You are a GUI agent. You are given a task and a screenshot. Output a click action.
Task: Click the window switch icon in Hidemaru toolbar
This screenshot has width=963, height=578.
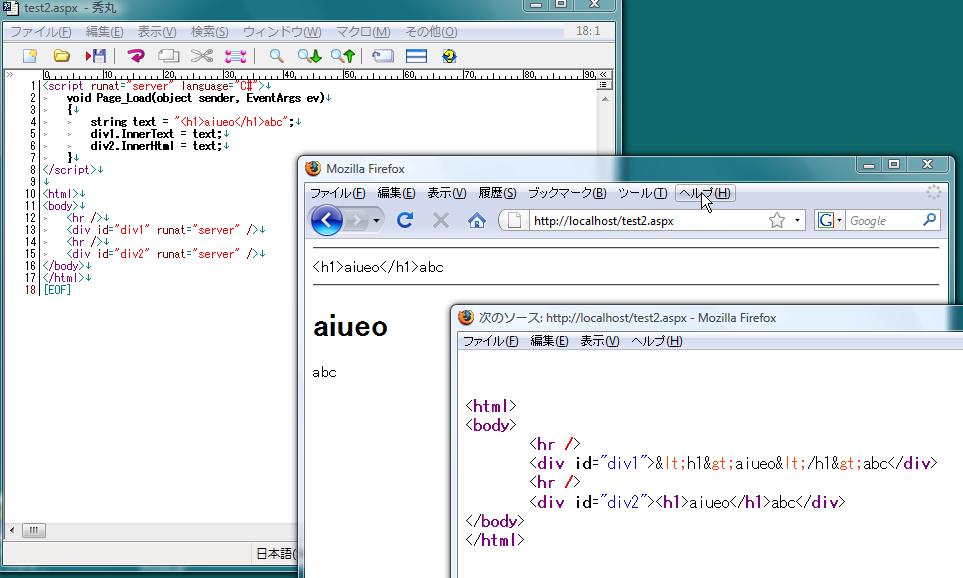click(383, 57)
